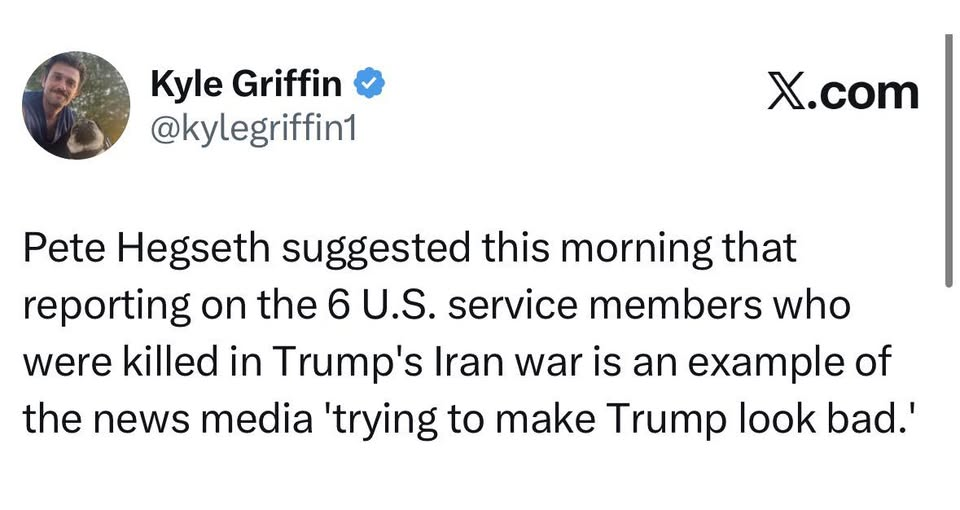960x510 pixels.
Task: Click the @kylegriffin1 handle
Action: (253, 129)
